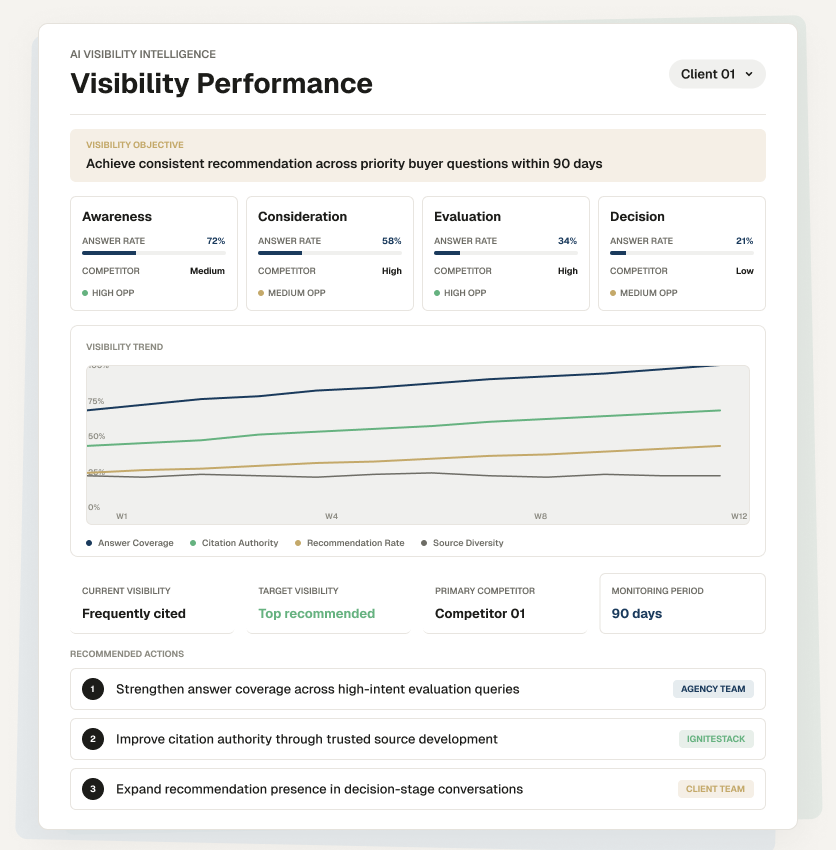Click MEDIUM OPP dot in Consideration card
This screenshot has height=850, width=836.
tap(261, 293)
